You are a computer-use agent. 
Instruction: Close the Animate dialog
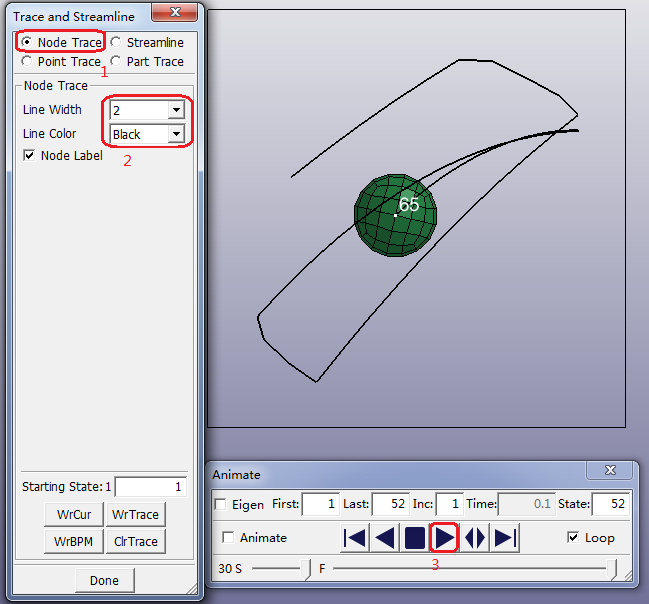[x=611, y=470]
